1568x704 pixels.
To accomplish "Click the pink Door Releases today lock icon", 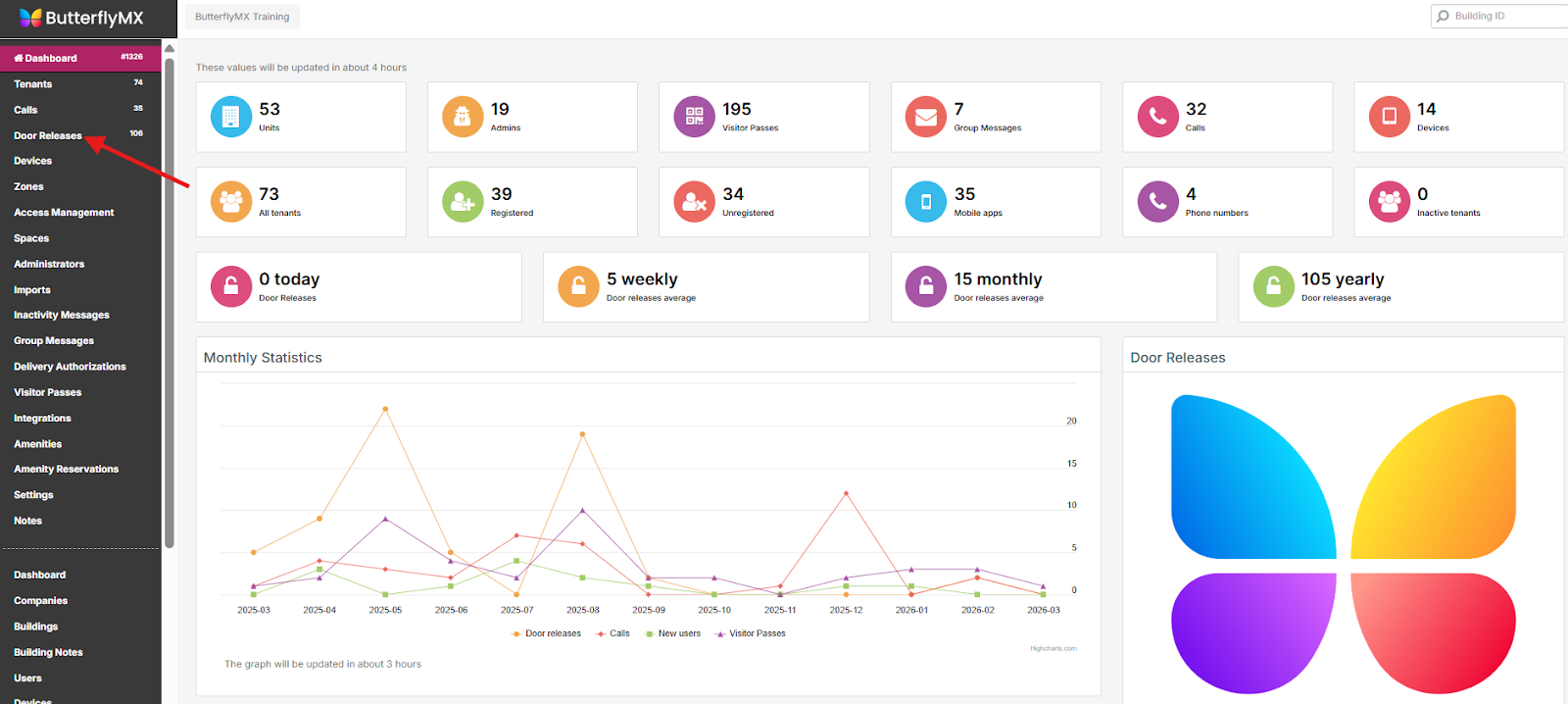I will (x=230, y=287).
